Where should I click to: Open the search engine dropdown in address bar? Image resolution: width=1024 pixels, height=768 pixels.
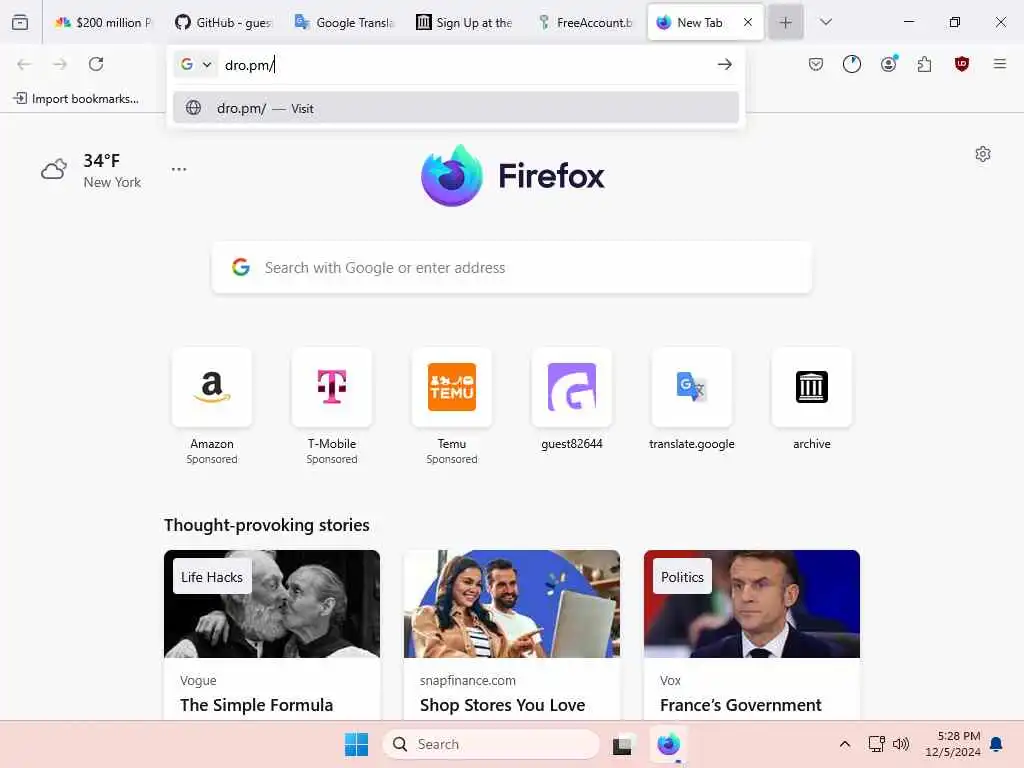[x=196, y=64]
